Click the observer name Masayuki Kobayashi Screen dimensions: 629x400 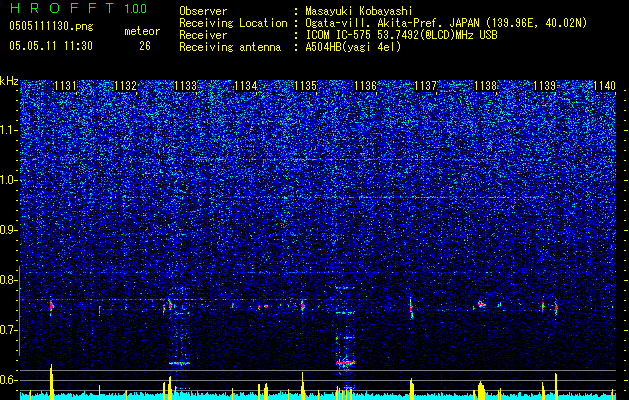(x=359, y=11)
